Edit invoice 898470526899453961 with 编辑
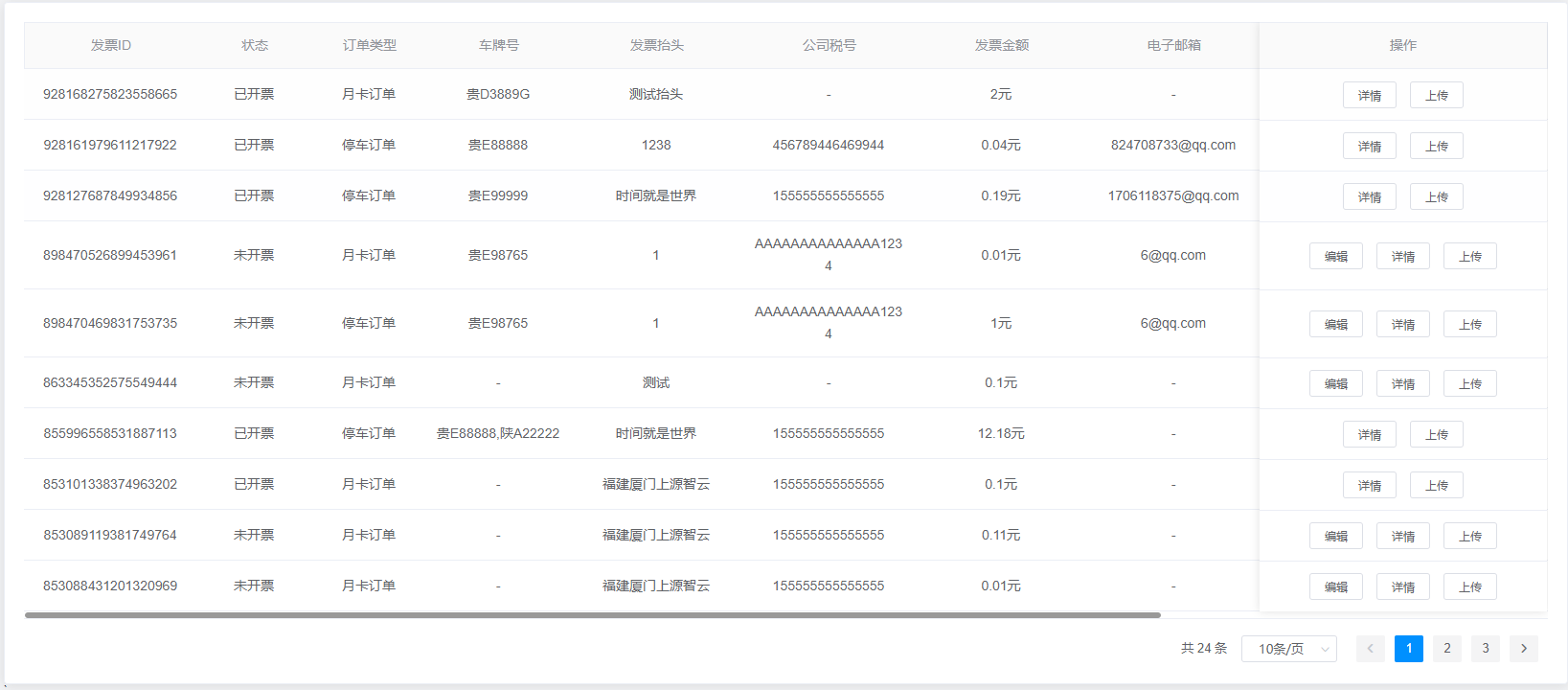1568x690 pixels. (x=1335, y=256)
